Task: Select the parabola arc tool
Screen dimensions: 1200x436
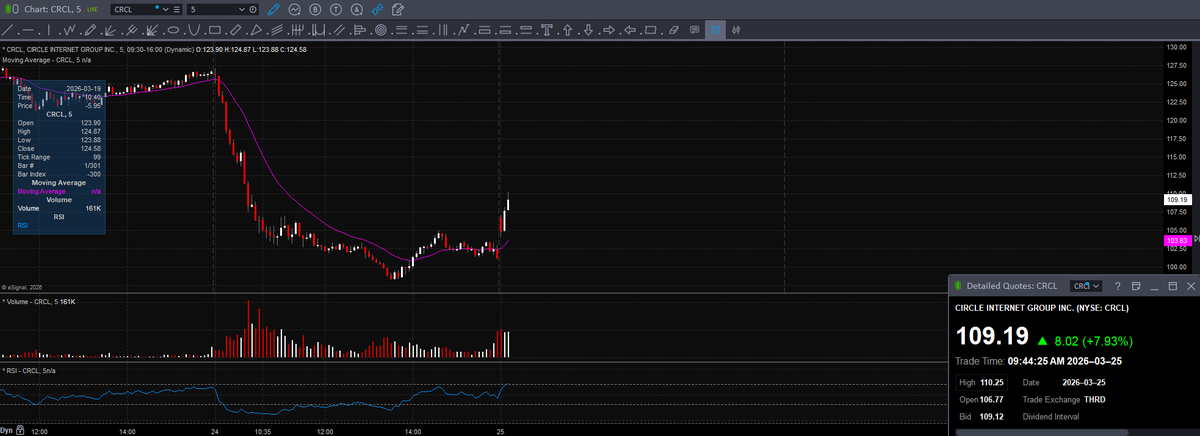Action: click(x=194, y=30)
